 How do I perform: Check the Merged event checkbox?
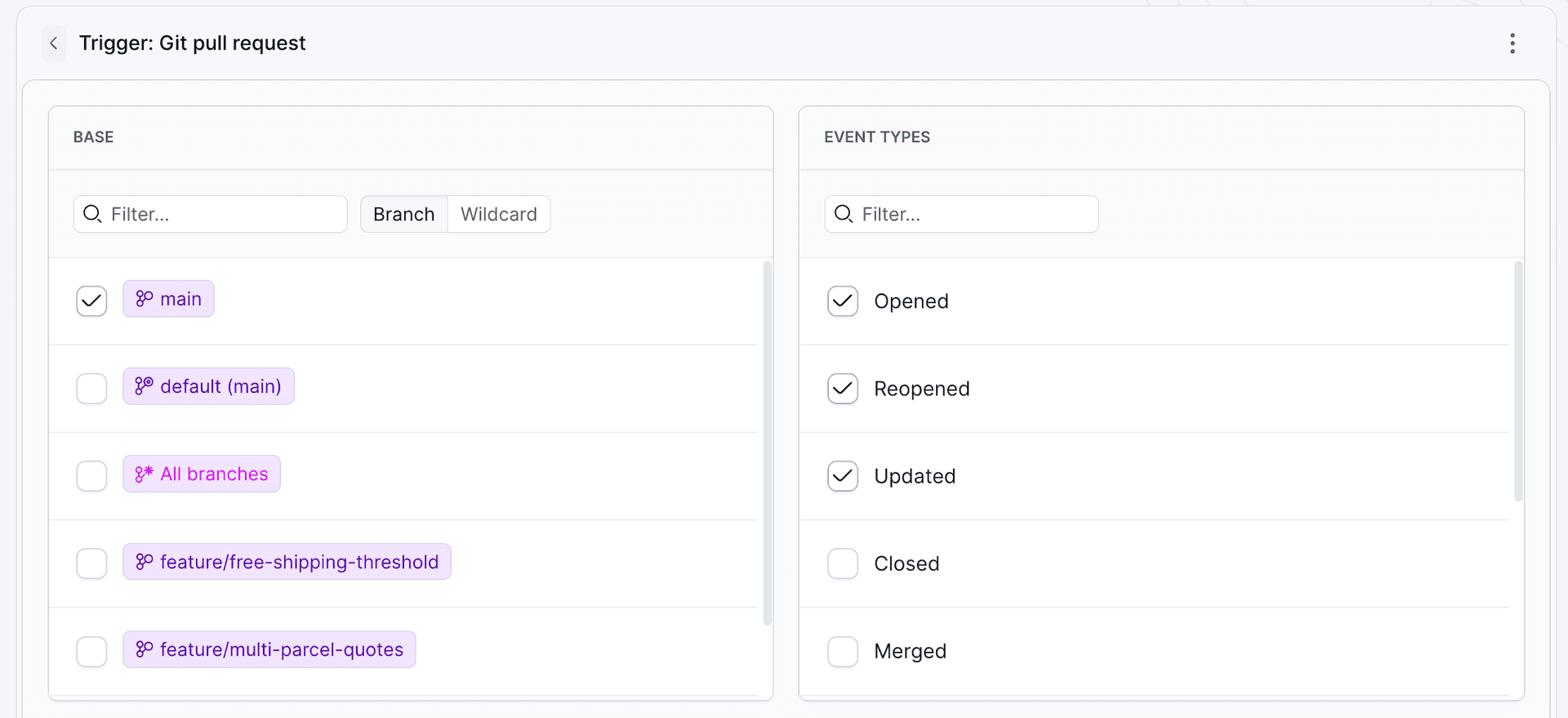click(x=843, y=651)
